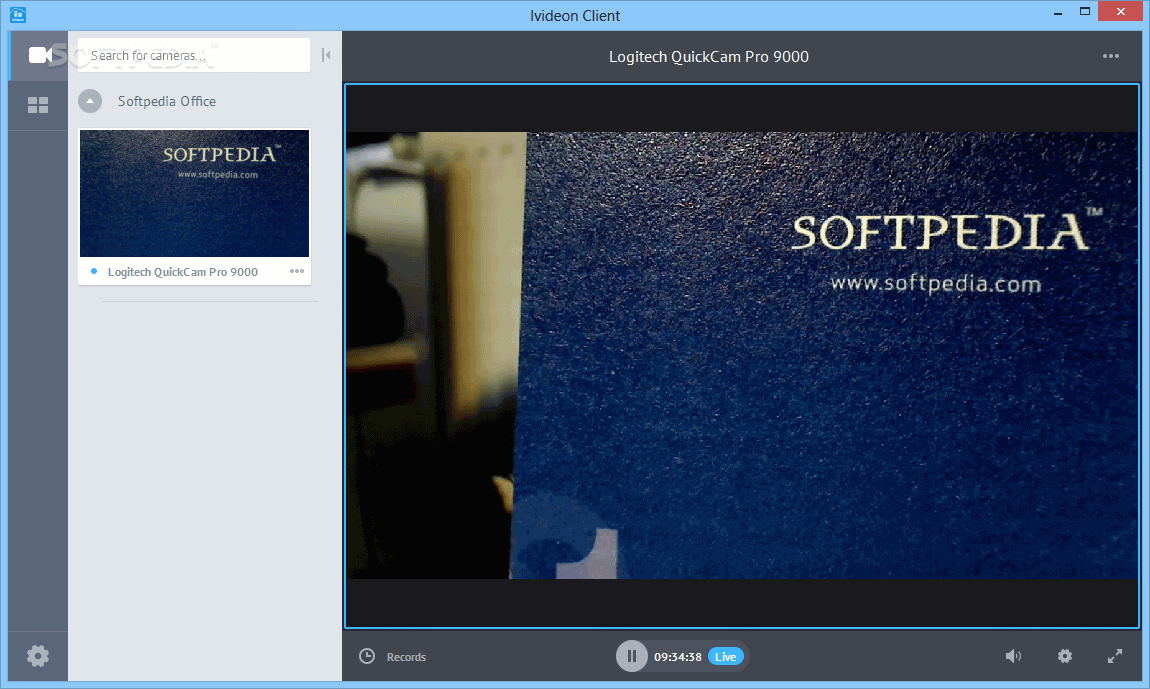Screen dimensions: 1150x689
Task: Collapse the Softpedia Office group
Action: [x=90, y=101]
